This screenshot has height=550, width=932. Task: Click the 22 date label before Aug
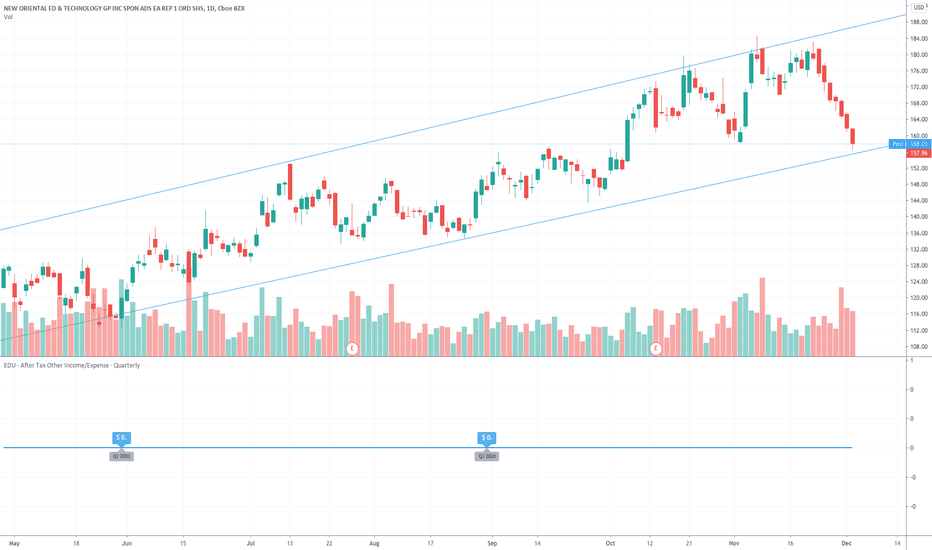[x=329, y=543]
